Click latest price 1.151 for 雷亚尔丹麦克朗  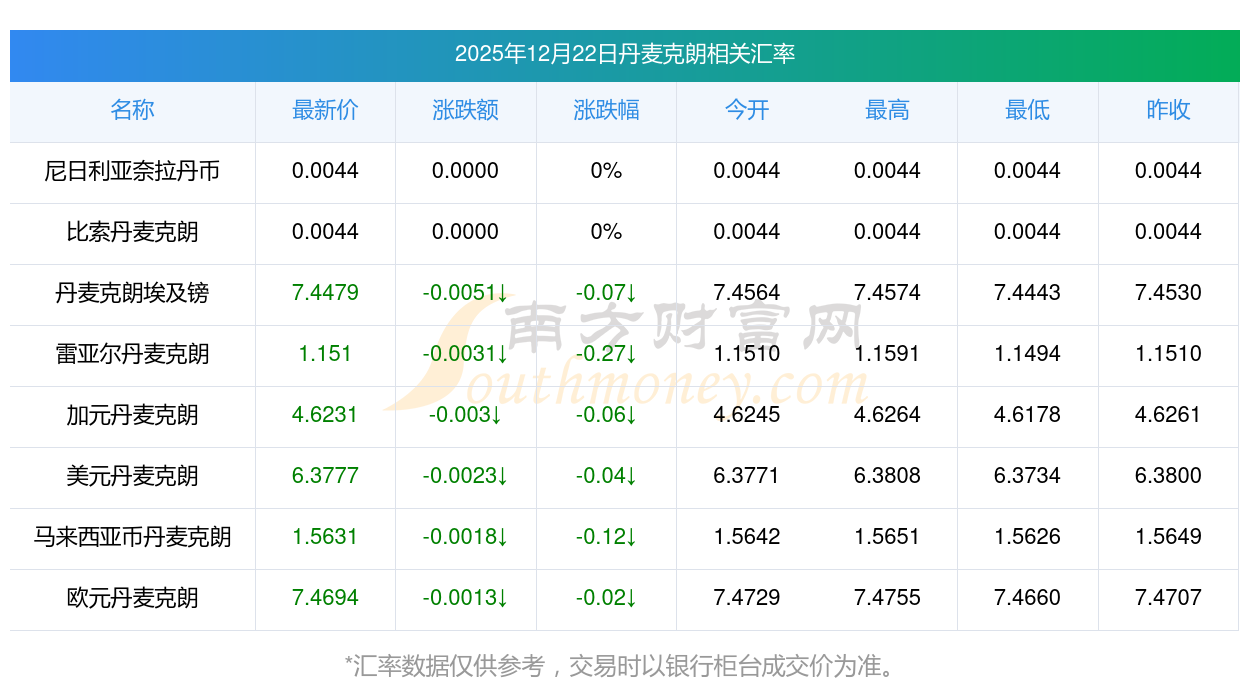point(325,354)
